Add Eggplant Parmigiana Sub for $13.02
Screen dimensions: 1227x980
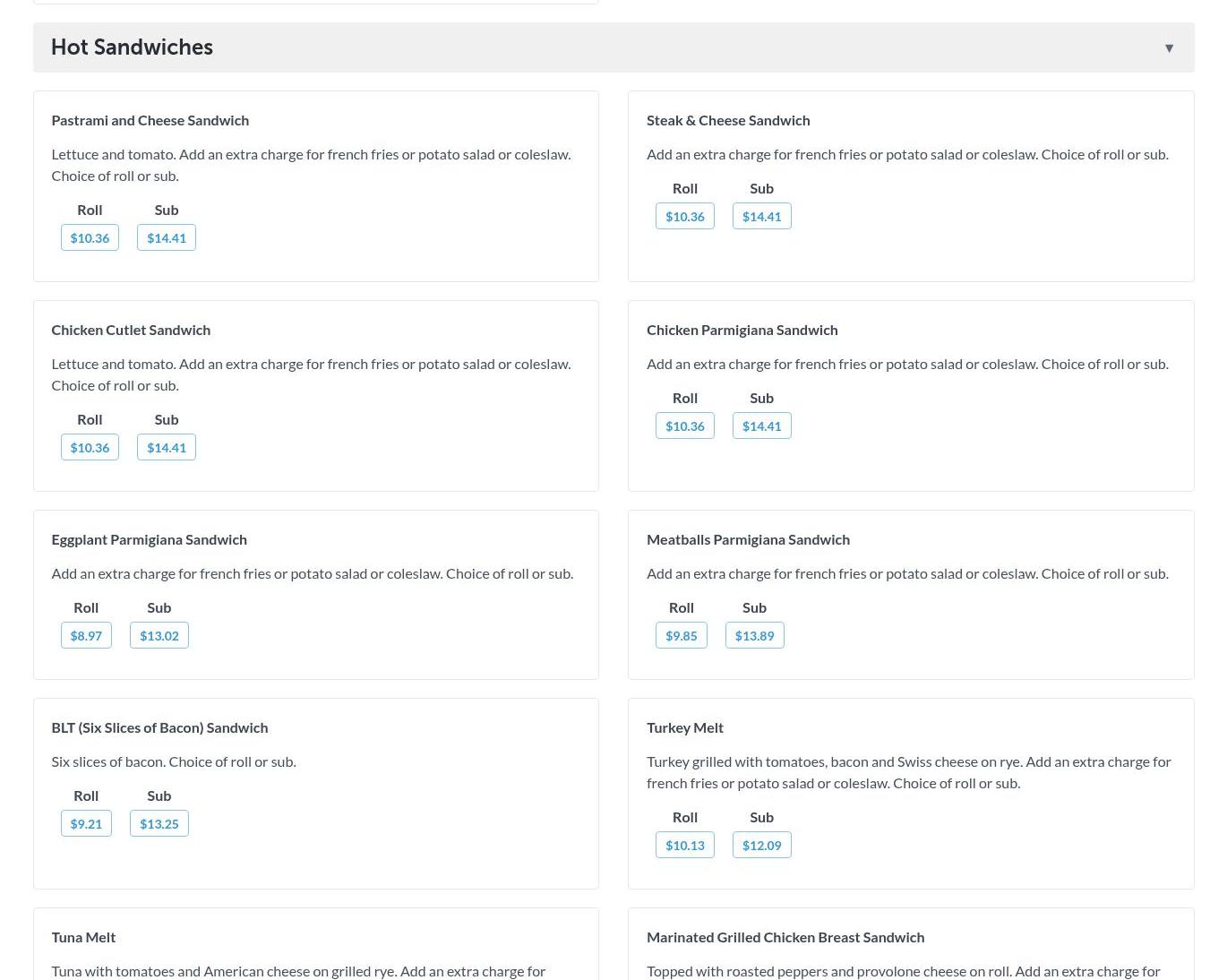[x=159, y=636]
